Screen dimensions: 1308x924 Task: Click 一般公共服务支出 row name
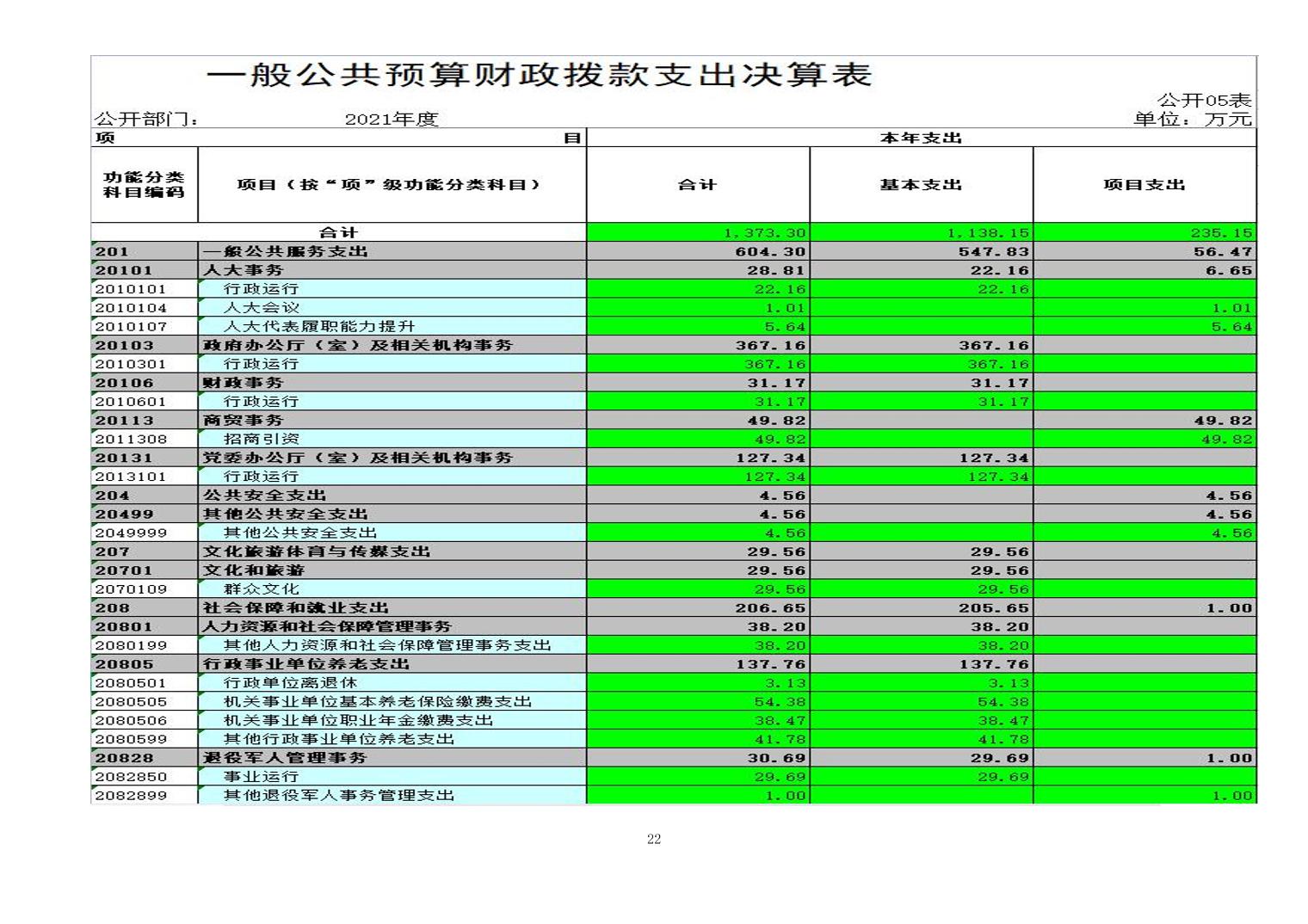point(285,251)
